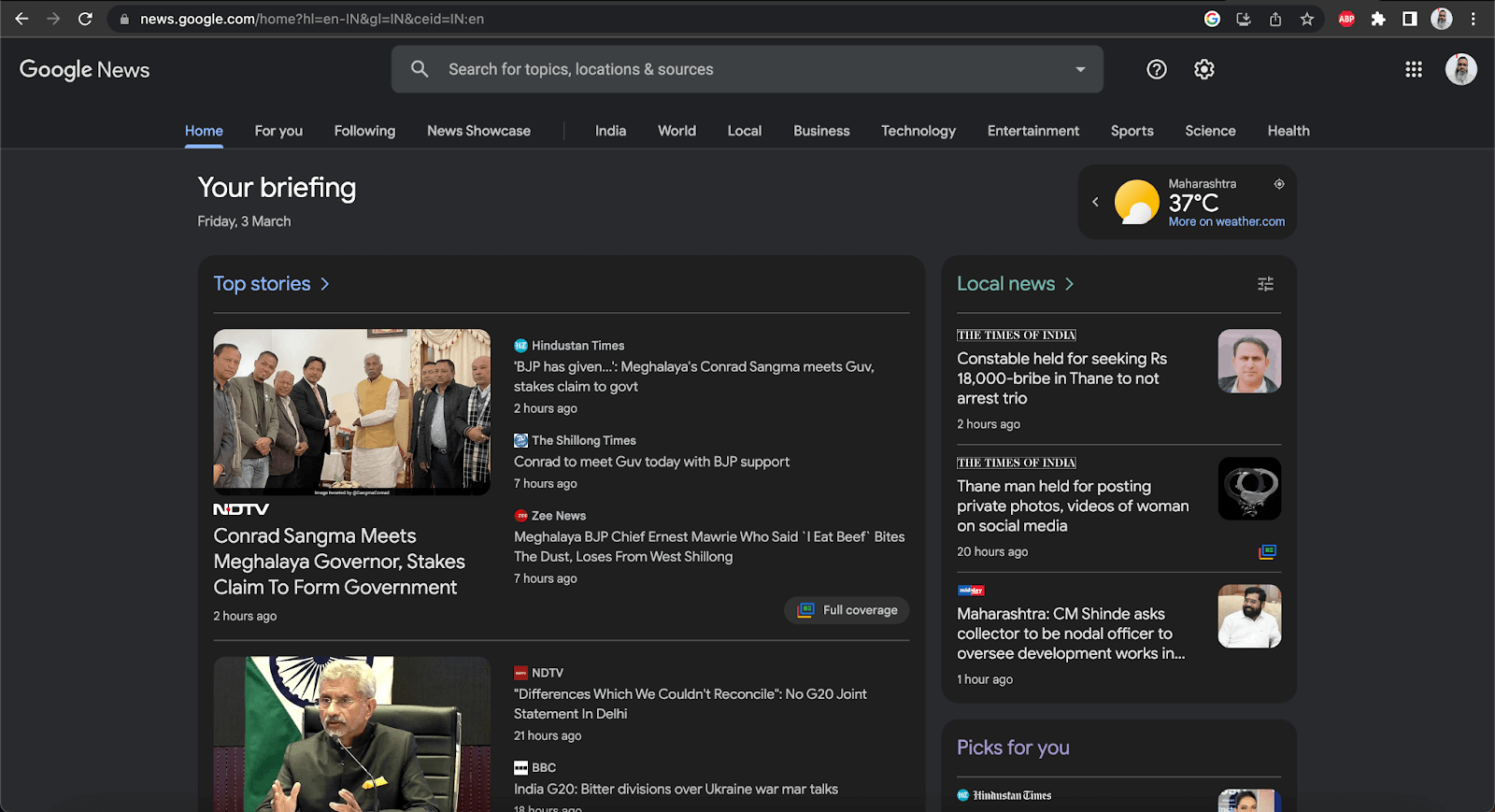
Task: Open the Local news heading link
Action: point(1005,284)
